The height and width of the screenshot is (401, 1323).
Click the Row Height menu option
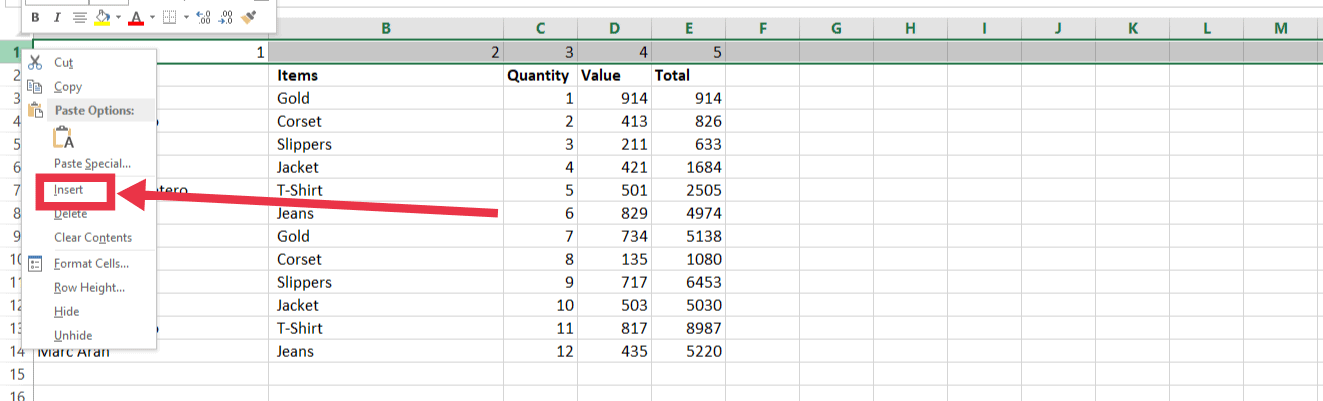click(x=89, y=287)
